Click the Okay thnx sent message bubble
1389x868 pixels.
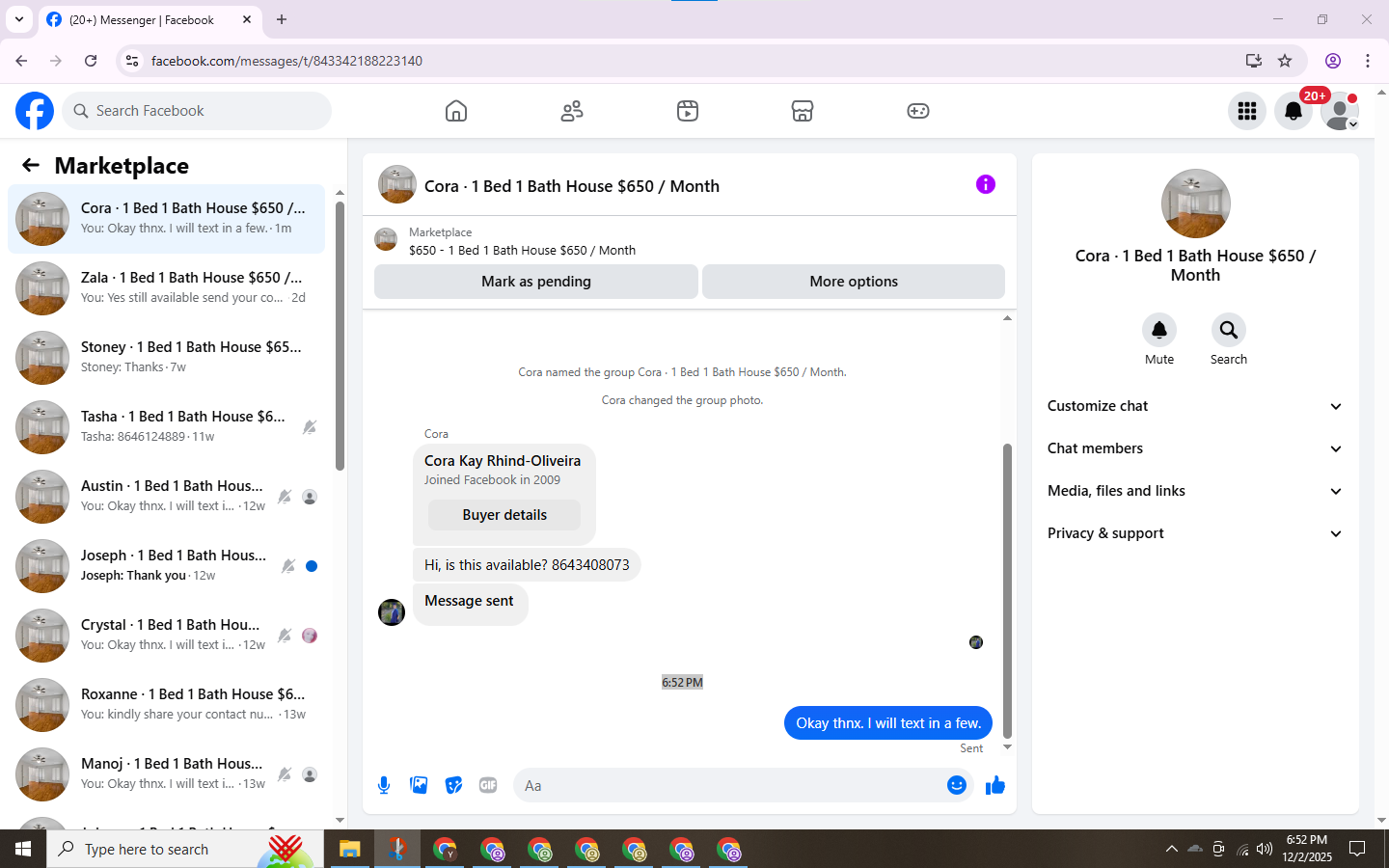(x=888, y=723)
